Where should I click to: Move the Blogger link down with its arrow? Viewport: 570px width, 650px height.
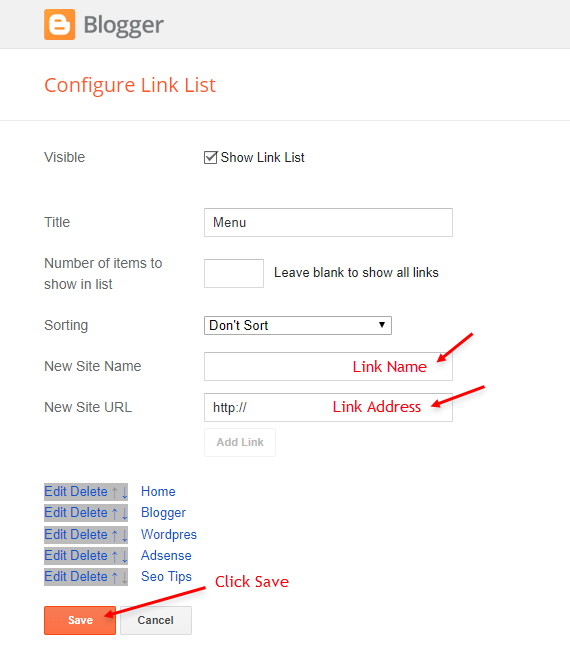124,514
